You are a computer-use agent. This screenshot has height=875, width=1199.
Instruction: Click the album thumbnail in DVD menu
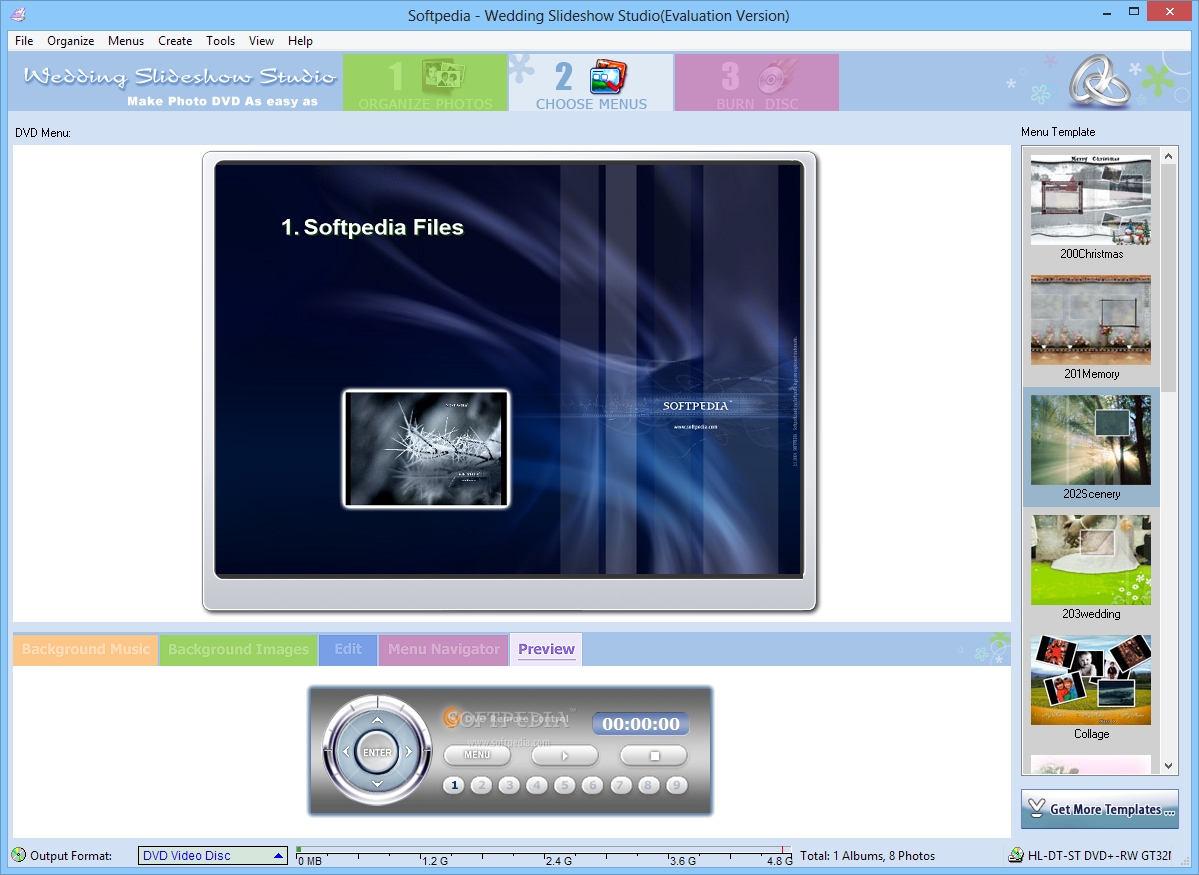click(426, 448)
